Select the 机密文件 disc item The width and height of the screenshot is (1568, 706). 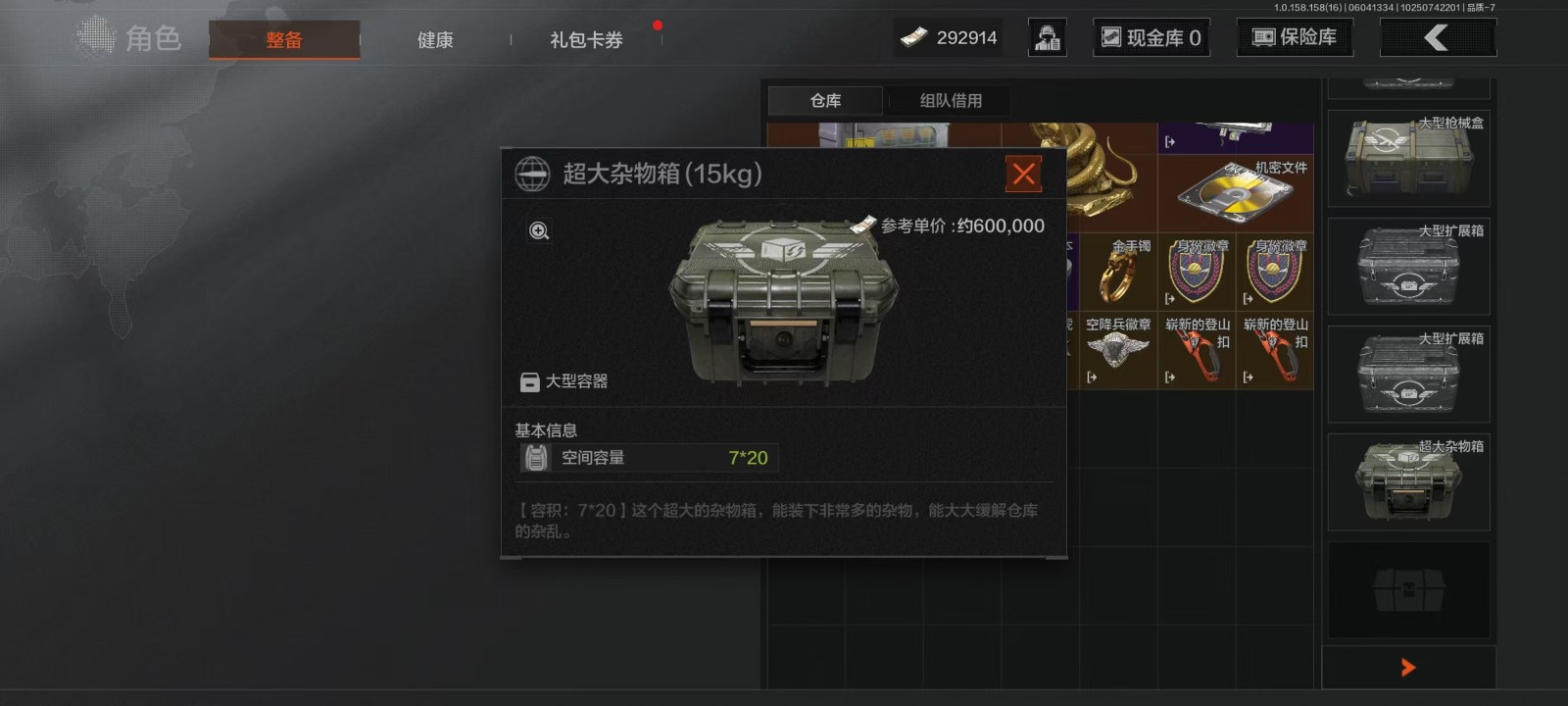tap(1236, 193)
